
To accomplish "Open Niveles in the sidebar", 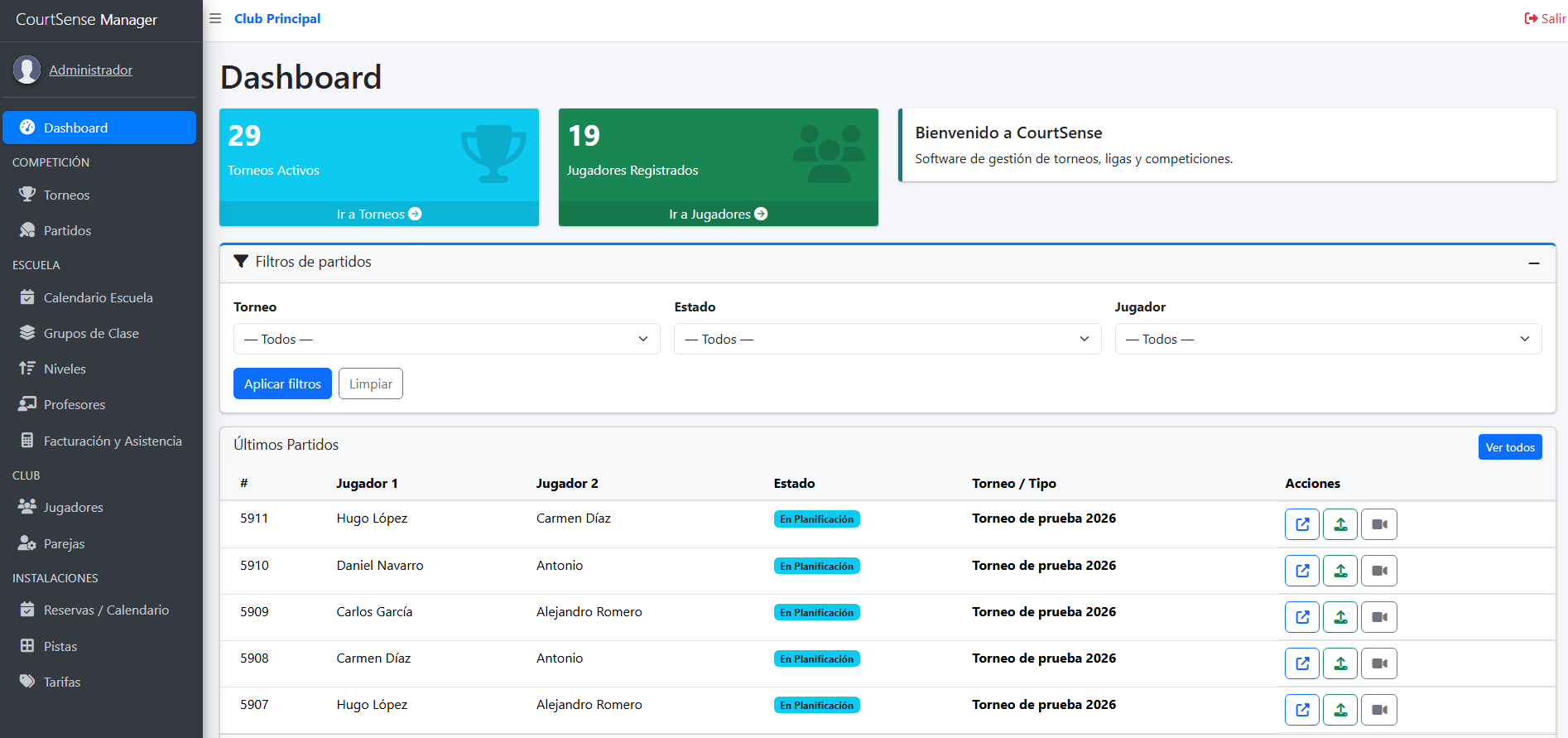I will pos(99,369).
